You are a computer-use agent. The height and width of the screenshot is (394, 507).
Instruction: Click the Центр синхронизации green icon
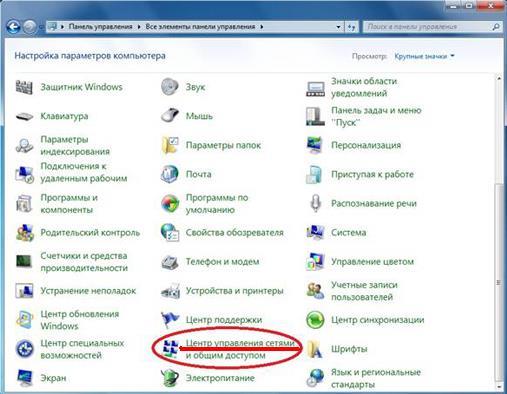[x=315, y=320]
